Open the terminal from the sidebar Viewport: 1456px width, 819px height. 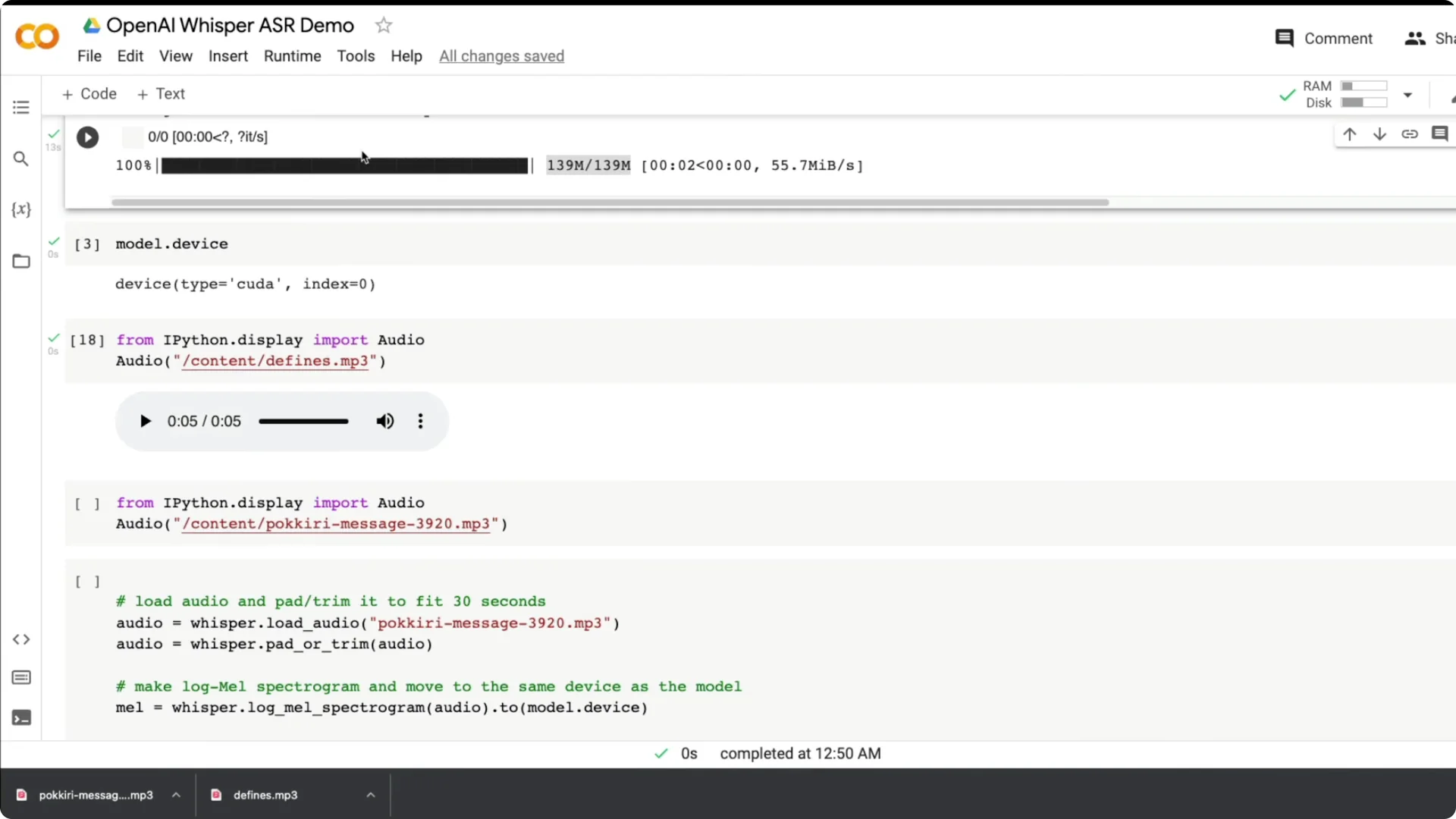tap(20, 717)
